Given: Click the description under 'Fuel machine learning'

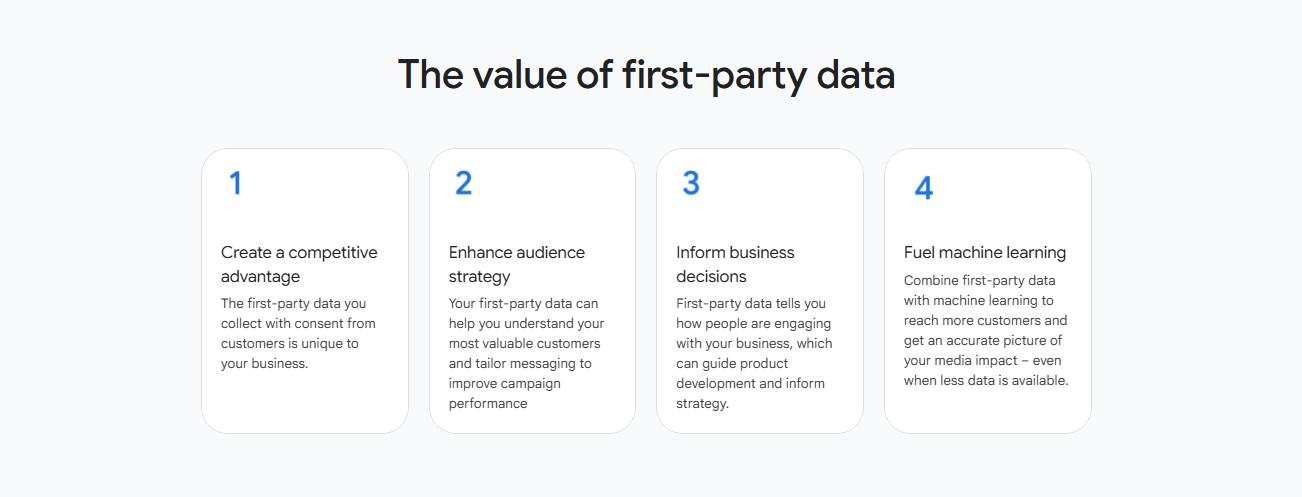Looking at the screenshot, I should (986, 330).
